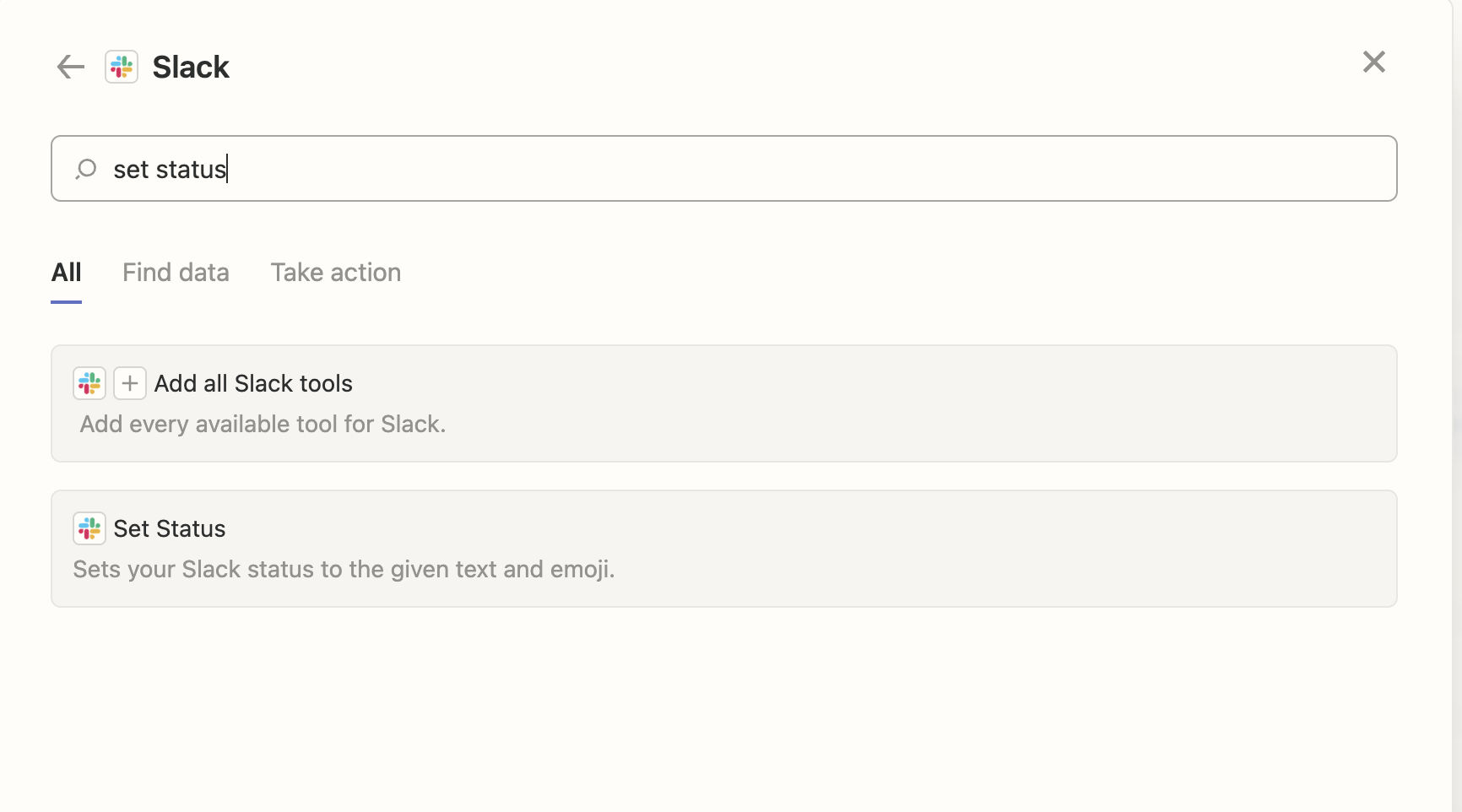Viewport: 1462px width, 812px height.
Task: Click 'Add every available tool for Slack' text
Action: [263, 424]
